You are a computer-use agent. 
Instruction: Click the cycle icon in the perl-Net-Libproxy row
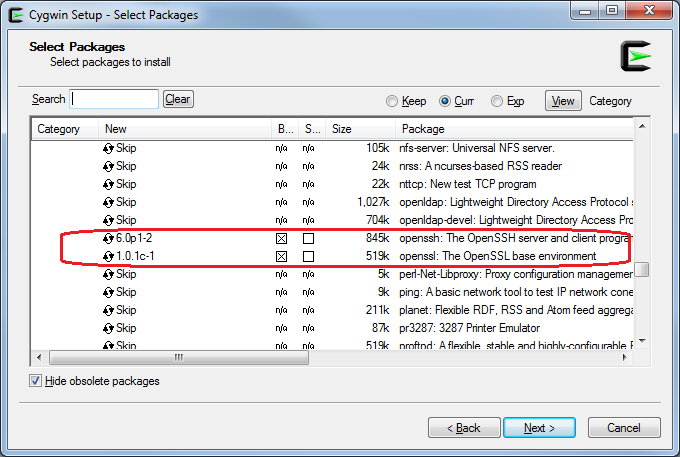[x=108, y=275]
